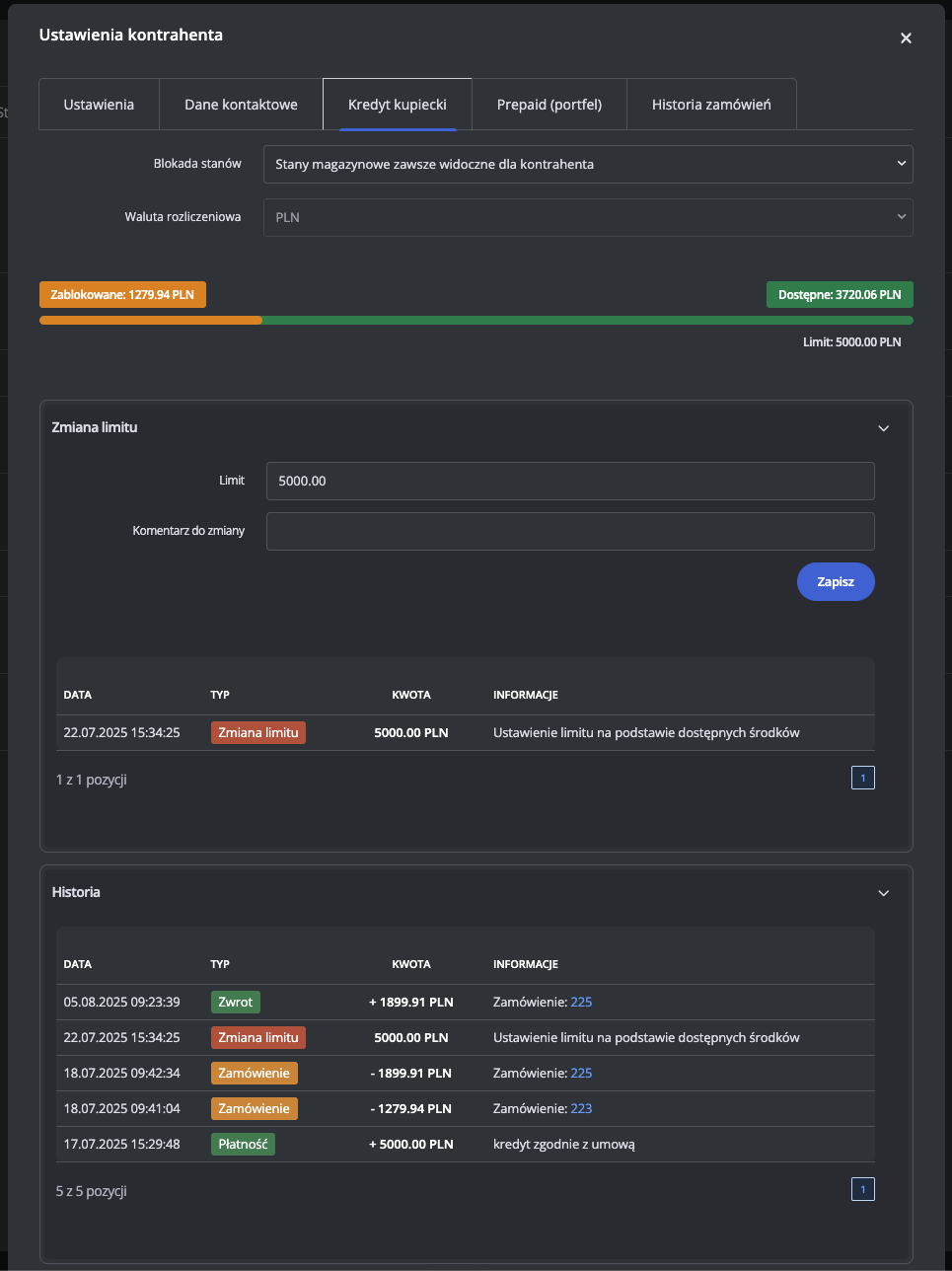Click the Zablokowane 1279.94 PLN badge
Viewport: 952px width, 1271px height.
pyautogui.click(x=122, y=295)
